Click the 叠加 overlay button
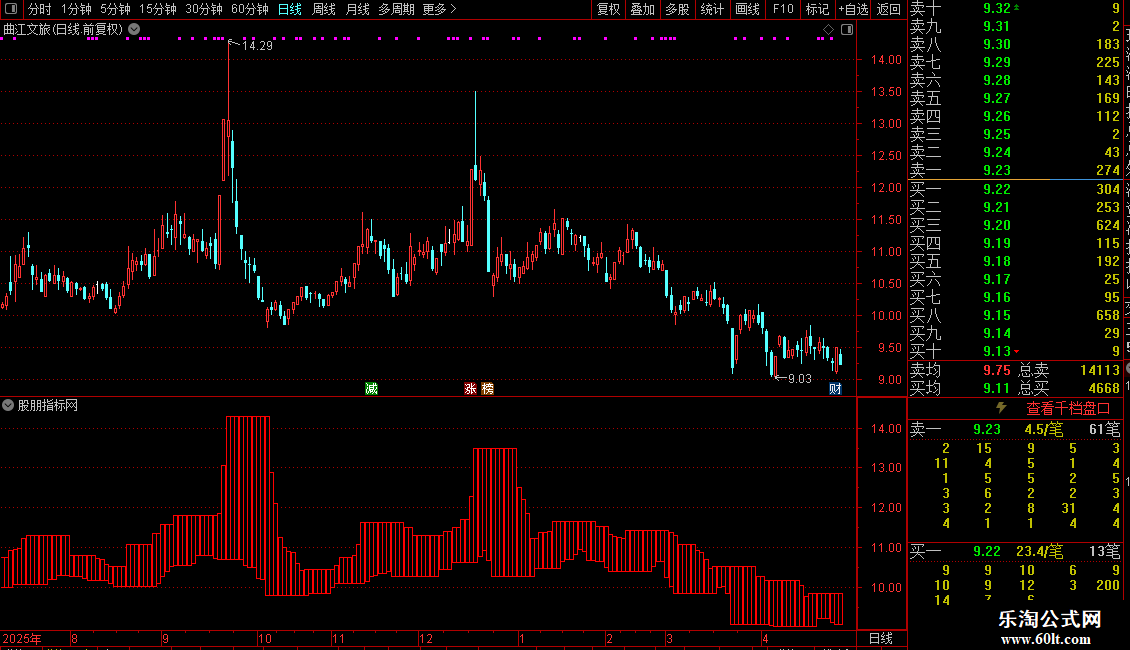1130x650 pixels. 643,9
